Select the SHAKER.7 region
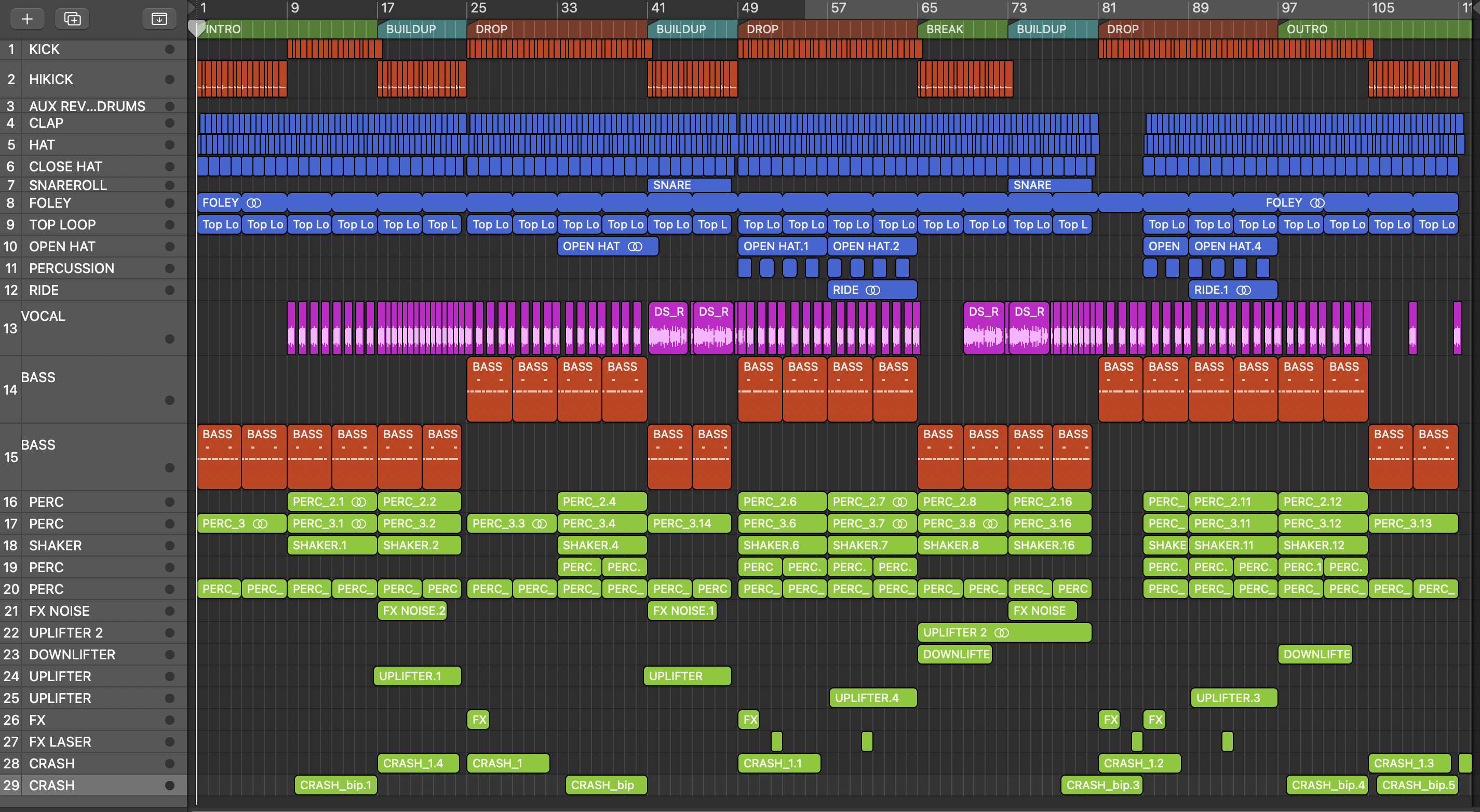This screenshot has width=1480, height=812. click(x=872, y=546)
